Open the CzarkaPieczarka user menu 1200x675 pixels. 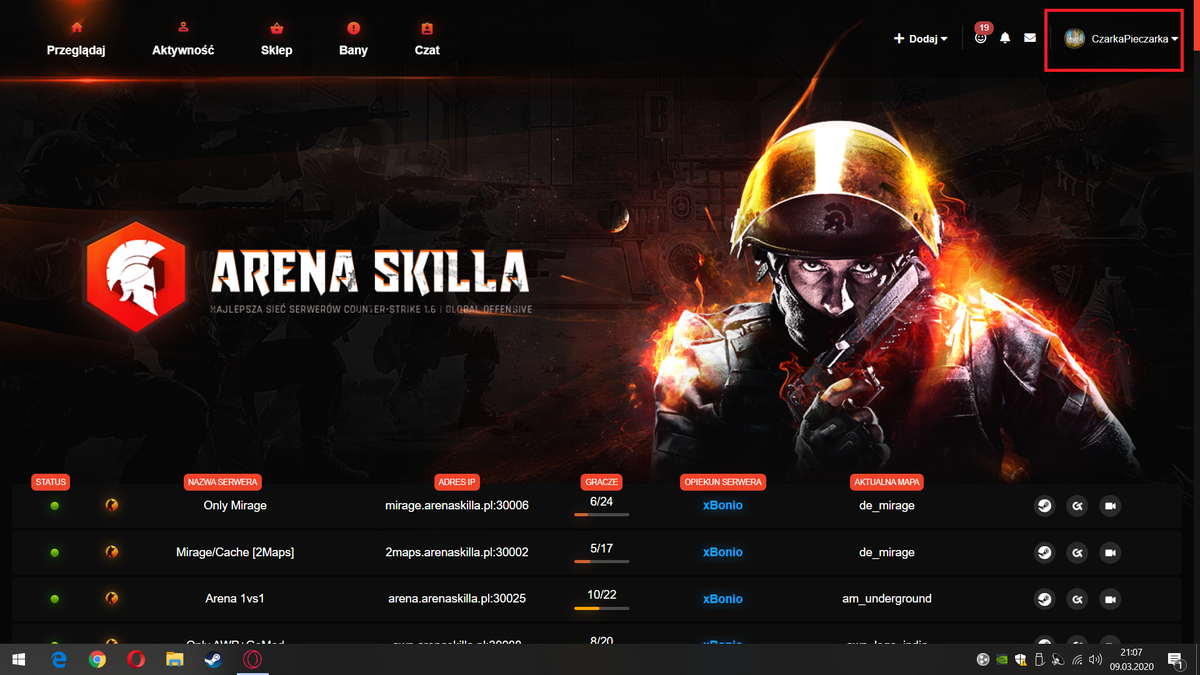click(1121, 39)
